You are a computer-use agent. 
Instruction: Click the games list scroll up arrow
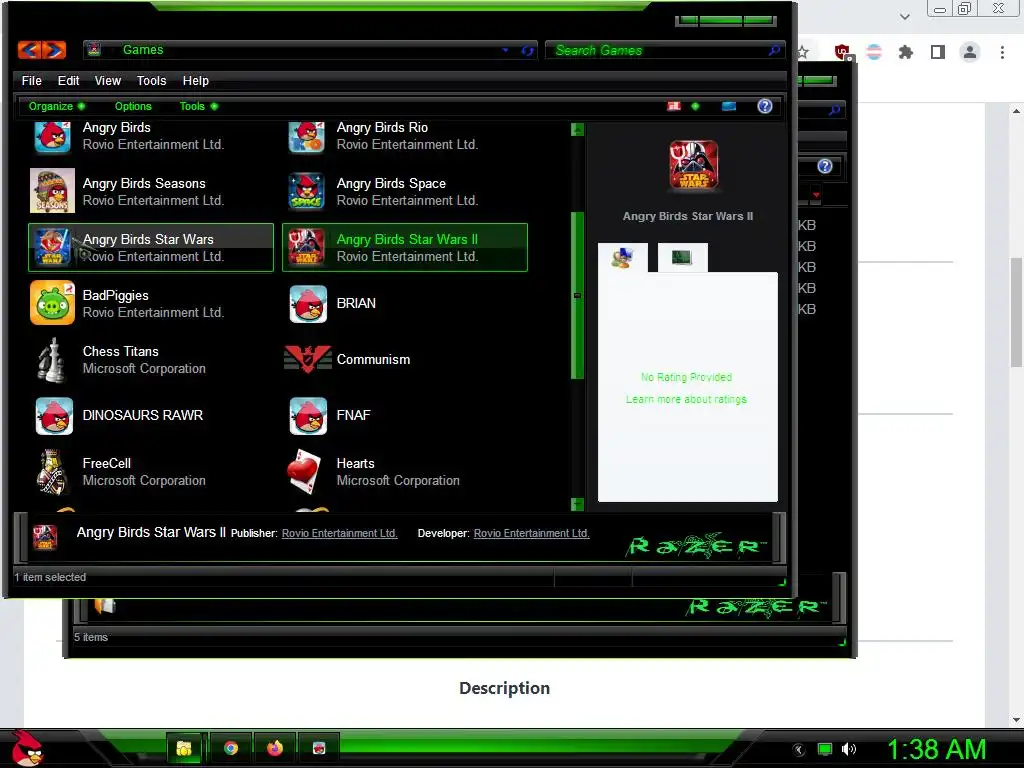(x=577, y=129)
